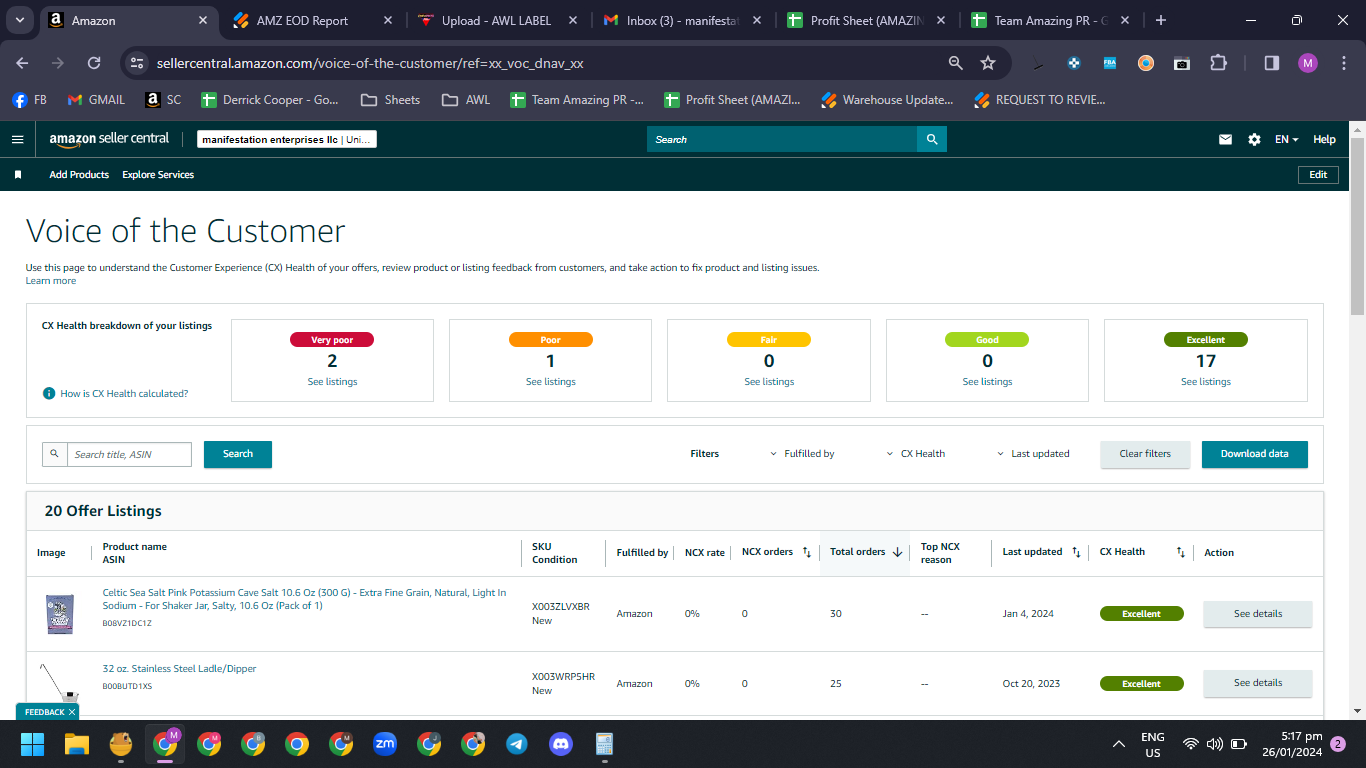The height and width of the screenshot is (768, 1366).
Task: Open the AWL bookmarks folder
Action: [466, 100]
